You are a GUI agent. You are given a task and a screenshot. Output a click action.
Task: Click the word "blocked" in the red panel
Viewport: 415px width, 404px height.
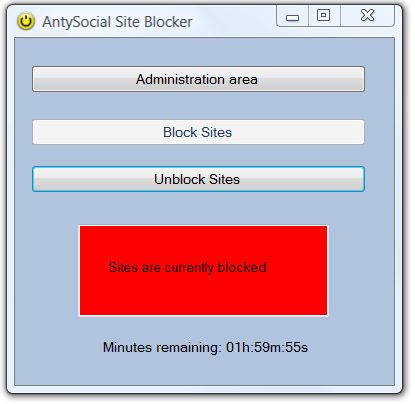coord(242,267)
